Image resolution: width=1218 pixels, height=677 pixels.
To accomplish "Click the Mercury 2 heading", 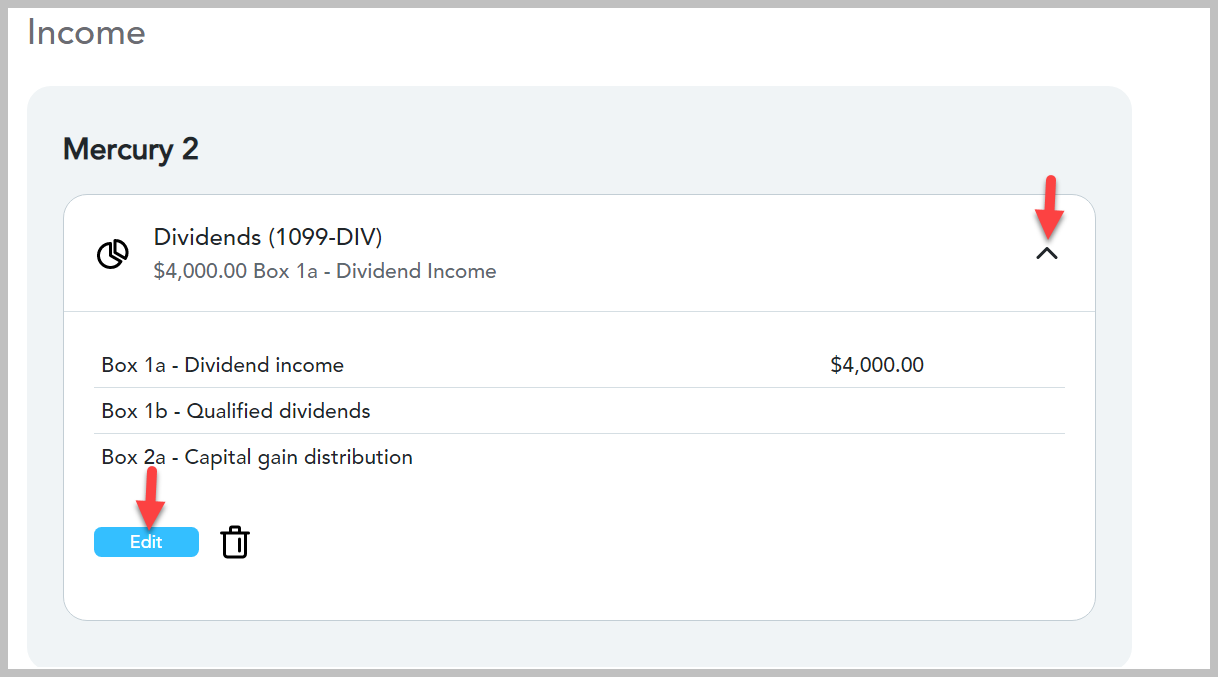I will point(131,150).
